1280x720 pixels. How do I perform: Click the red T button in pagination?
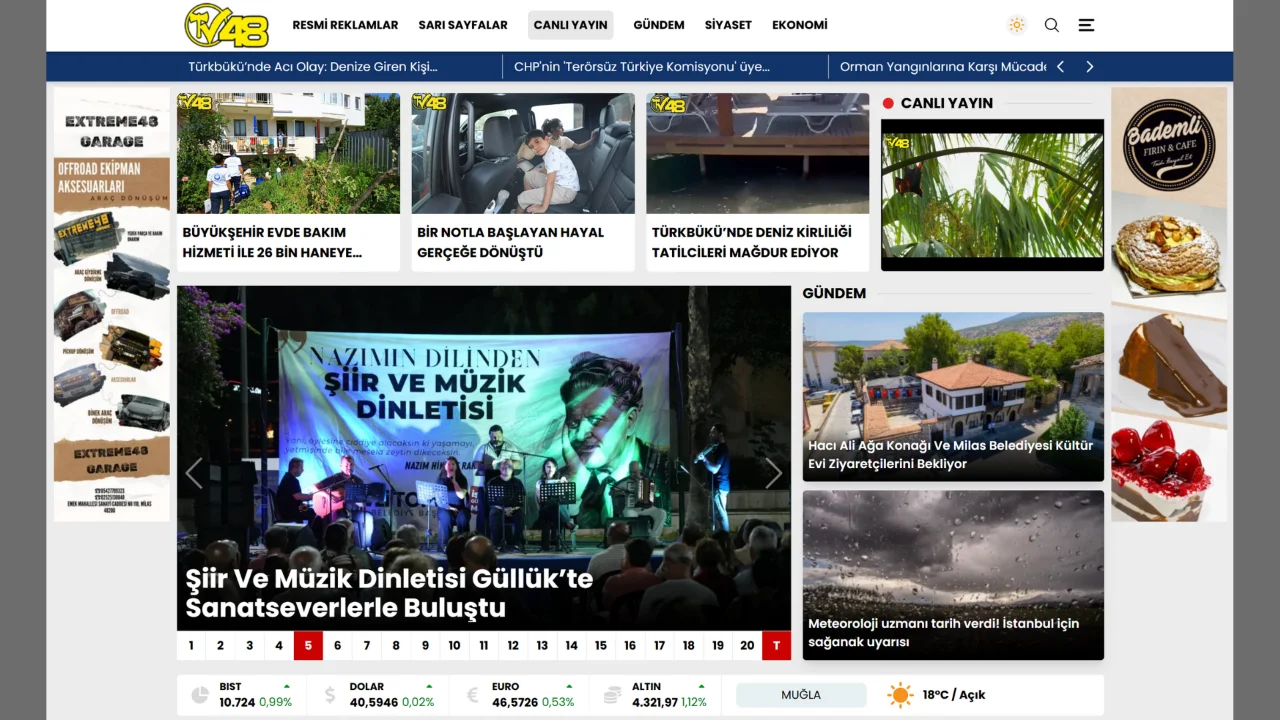(776, 646)
